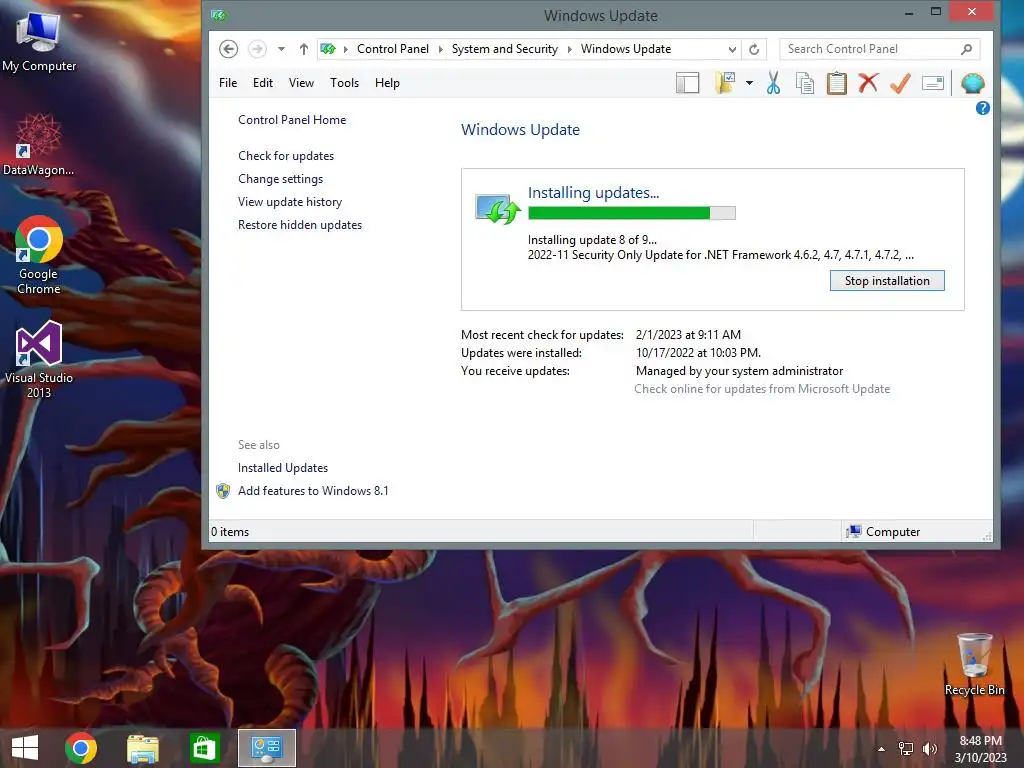Screen dimensions: 1024x768
Task: Click the Paste clipboard icon
Action: point(837,83)
